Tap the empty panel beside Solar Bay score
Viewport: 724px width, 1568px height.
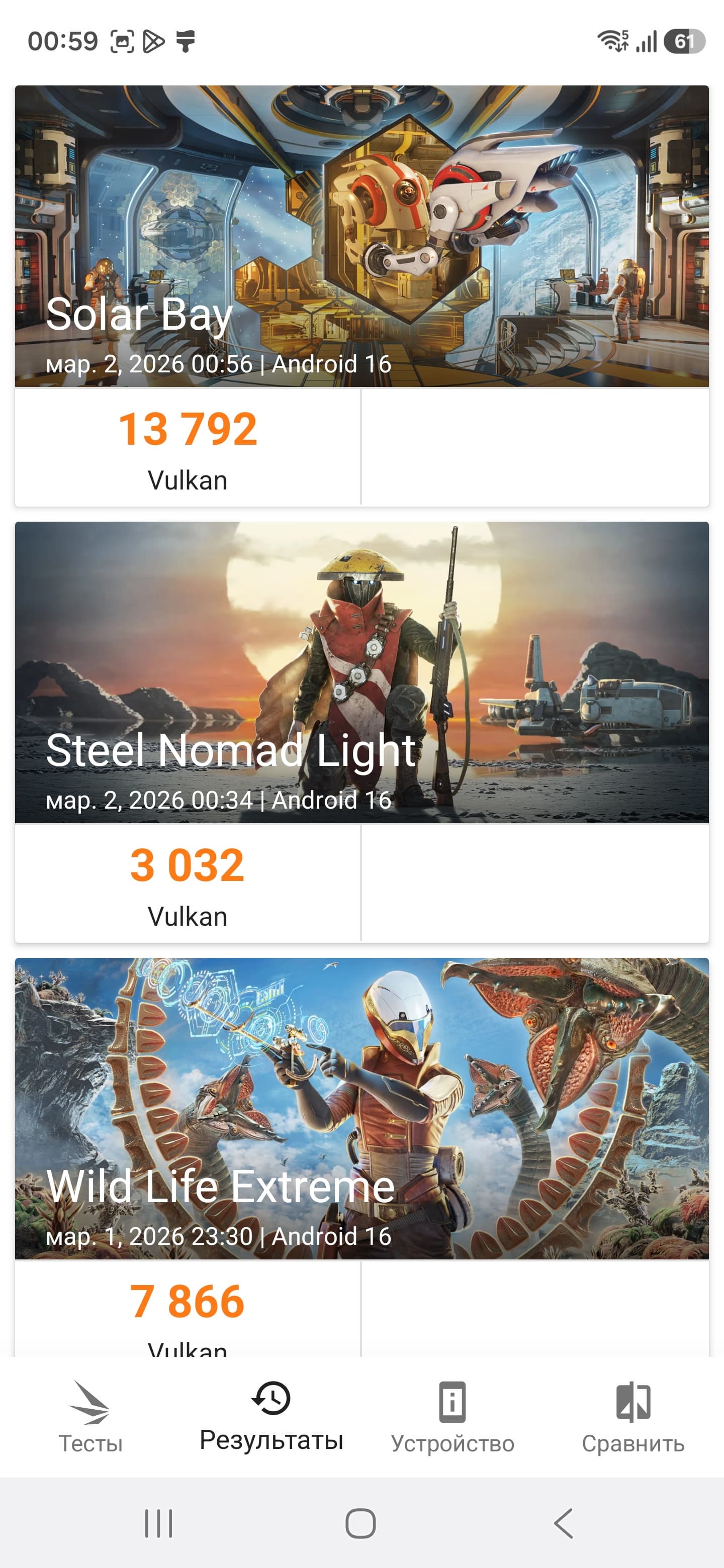coord(534,447)
